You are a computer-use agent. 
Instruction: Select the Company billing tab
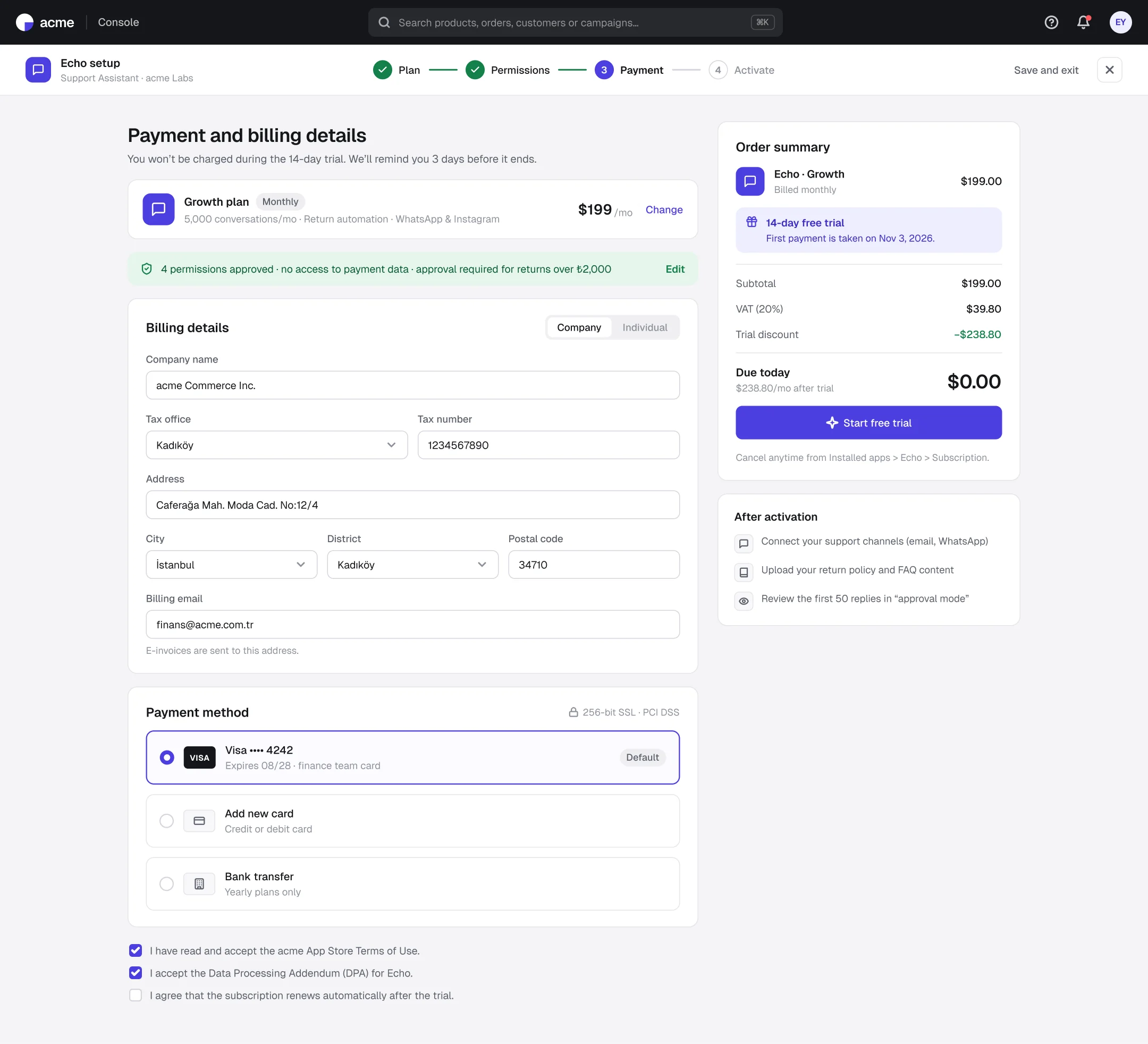point(579,327)
